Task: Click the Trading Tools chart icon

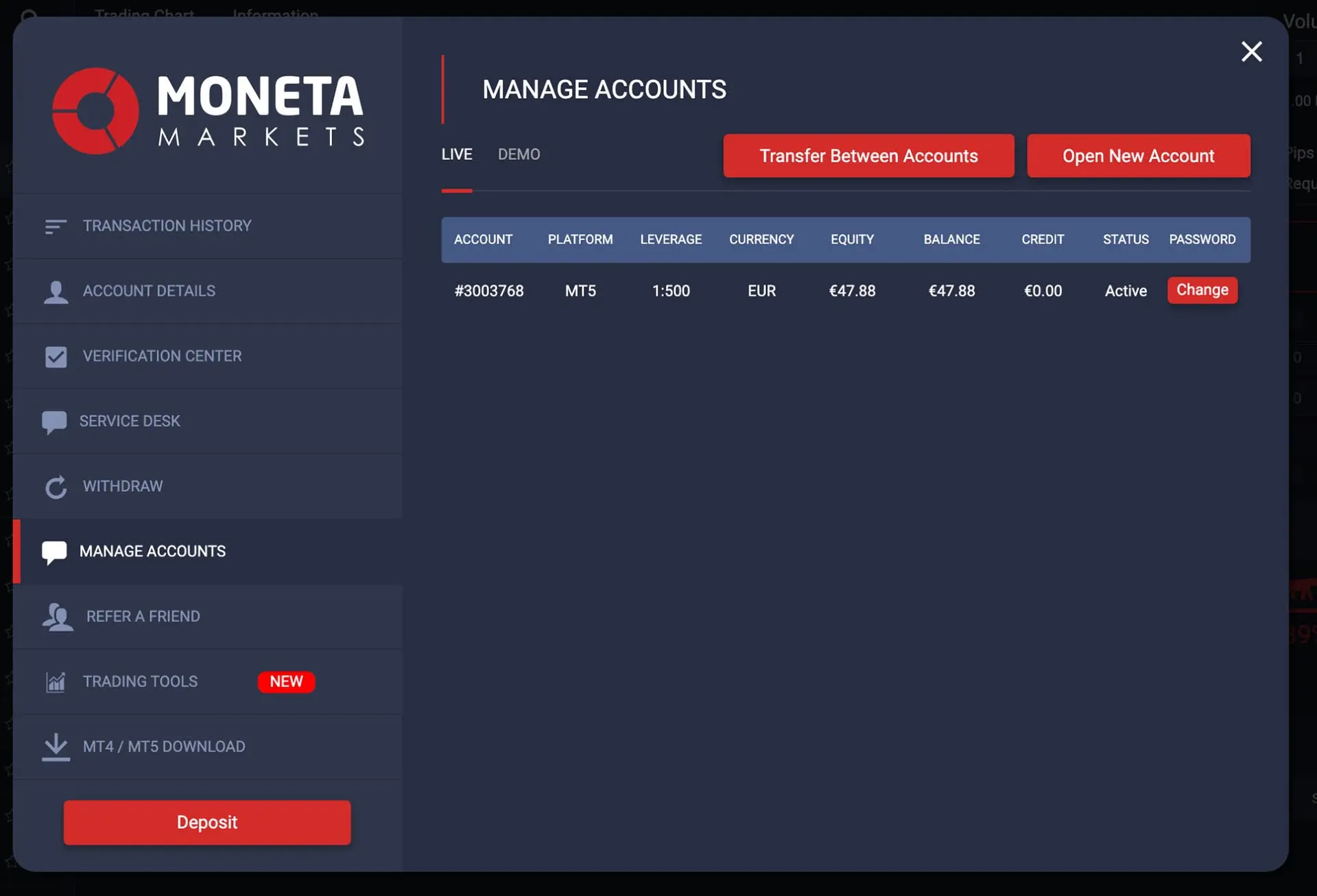Action: point(56,682)
